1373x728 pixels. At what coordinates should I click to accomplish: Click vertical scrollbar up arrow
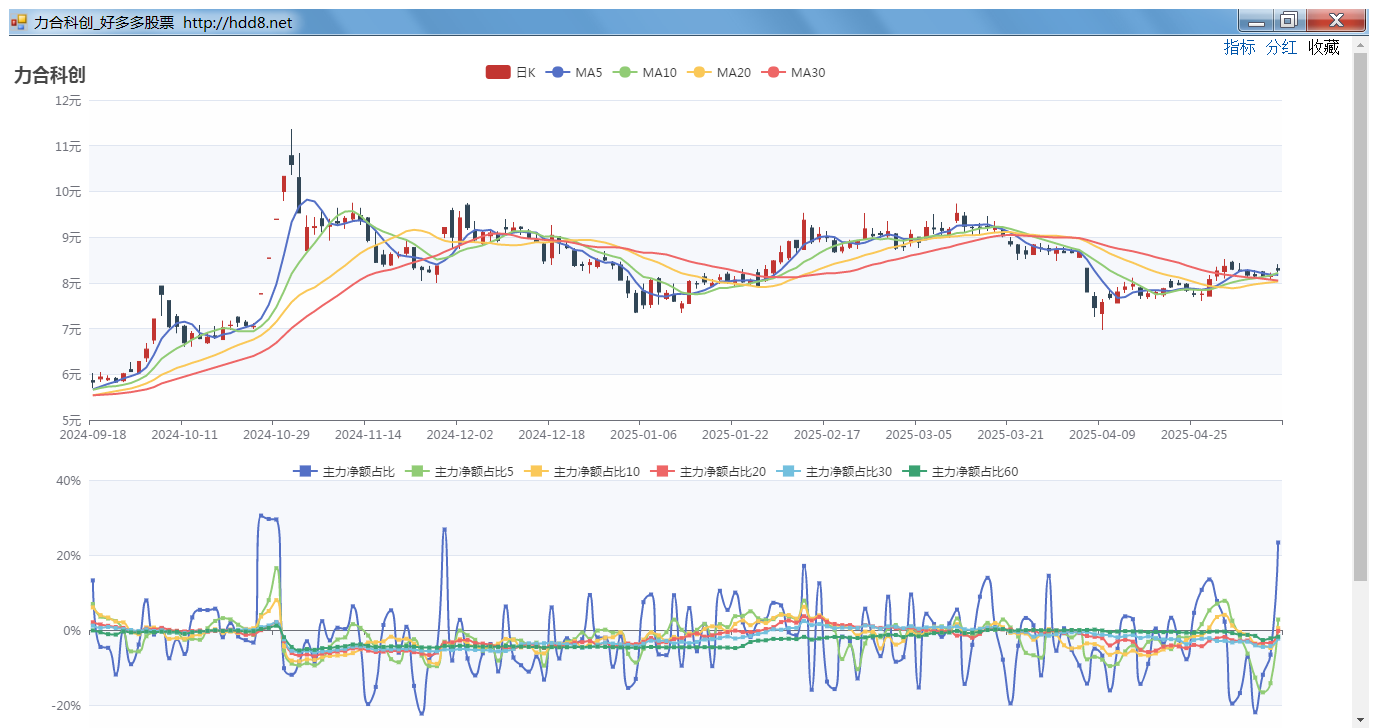[x=1360, y=45]
